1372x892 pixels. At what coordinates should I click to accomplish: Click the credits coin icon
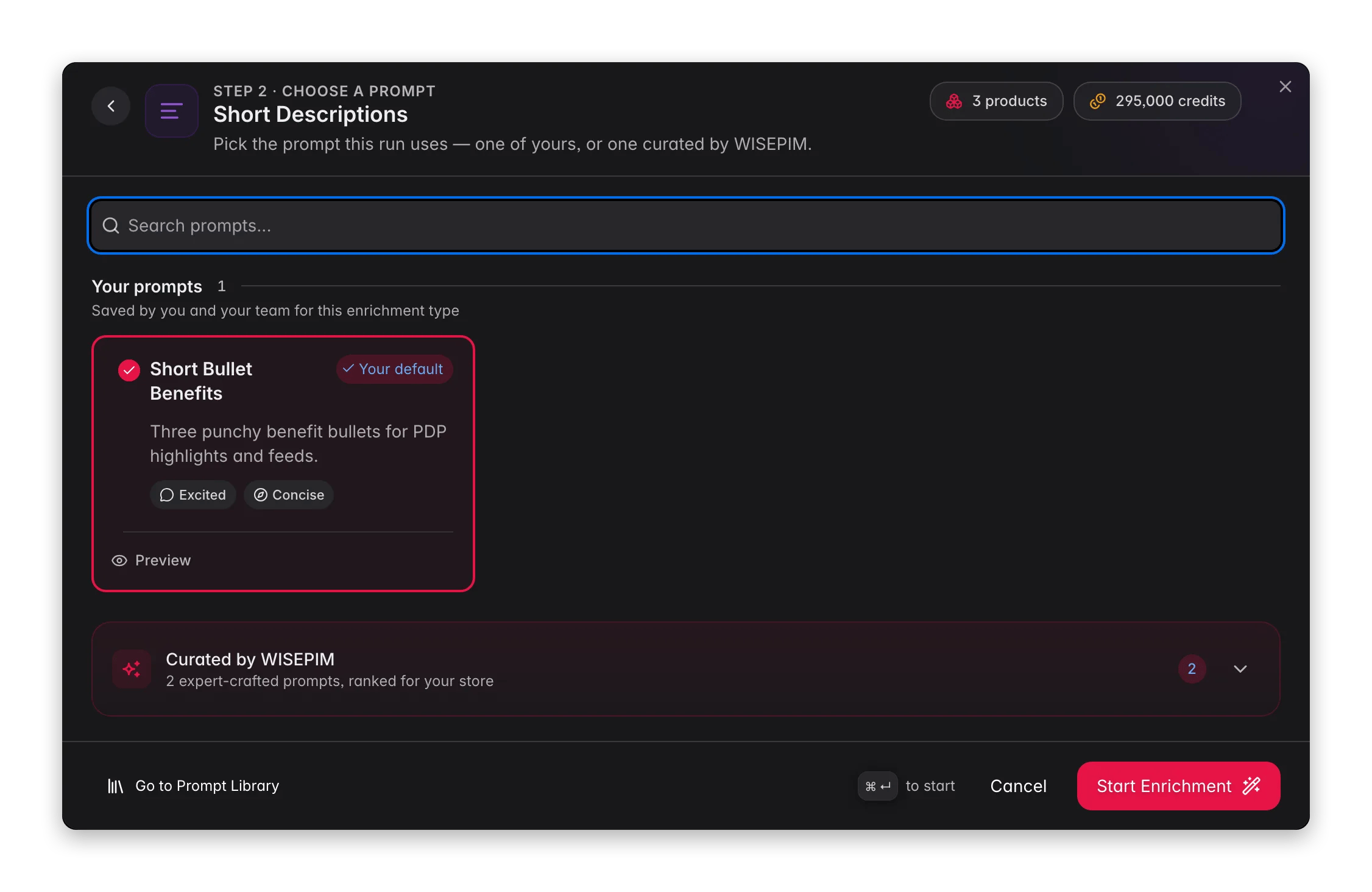1097,101
